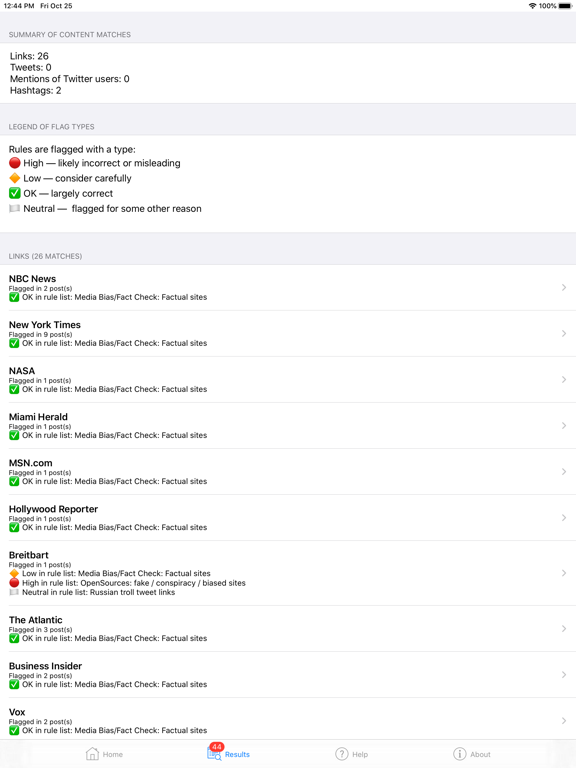Open the About tab
This screenshot has width=576, height=768.
(472, 754)
